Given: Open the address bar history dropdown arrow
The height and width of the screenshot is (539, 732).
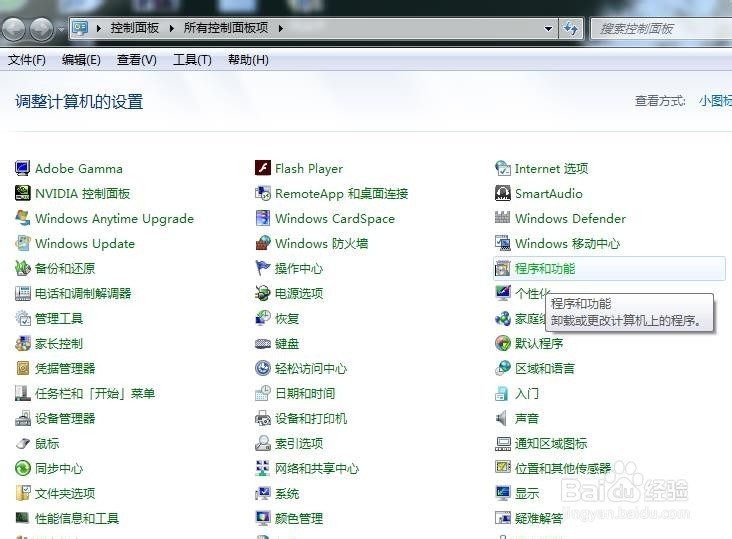Looking at the screenshot, I should [549, 28].
